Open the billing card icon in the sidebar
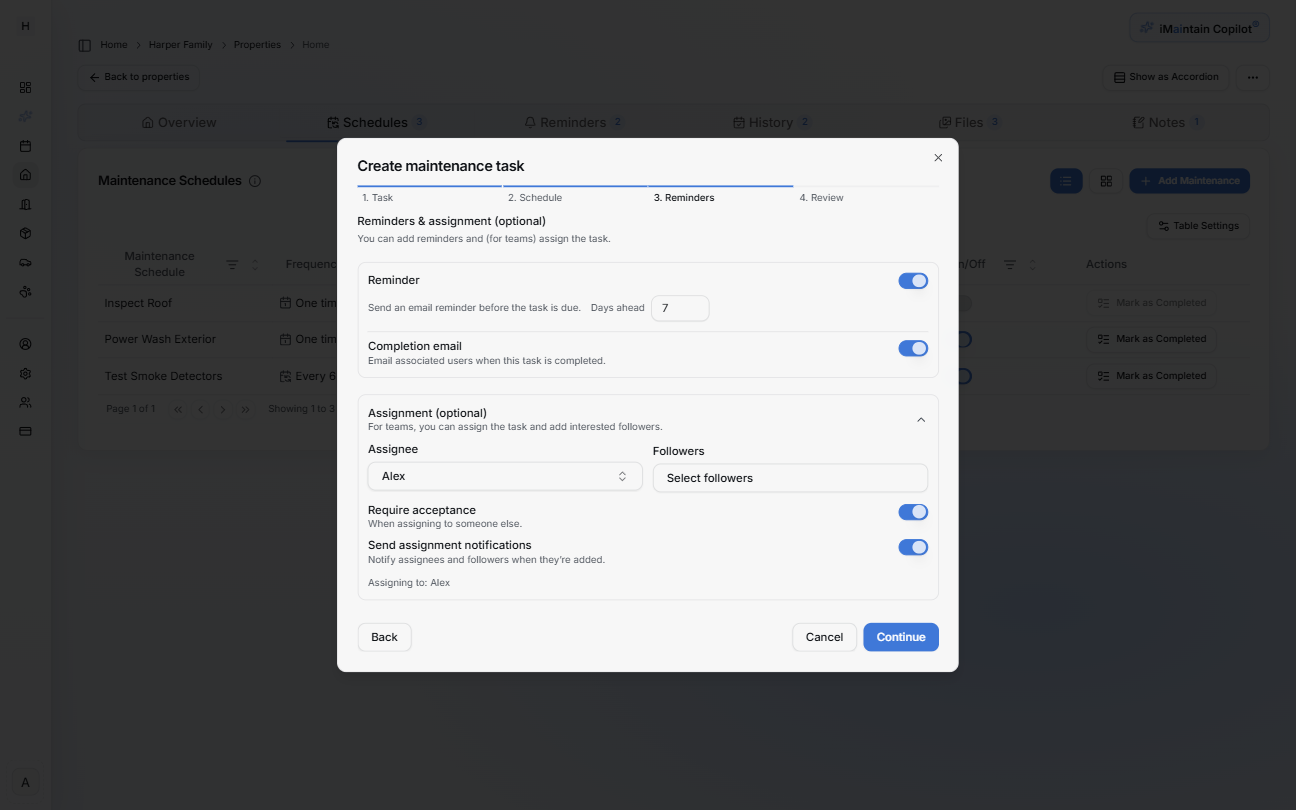The width and height of the screenshot is (1296, 810). click(x=25, y=431)
